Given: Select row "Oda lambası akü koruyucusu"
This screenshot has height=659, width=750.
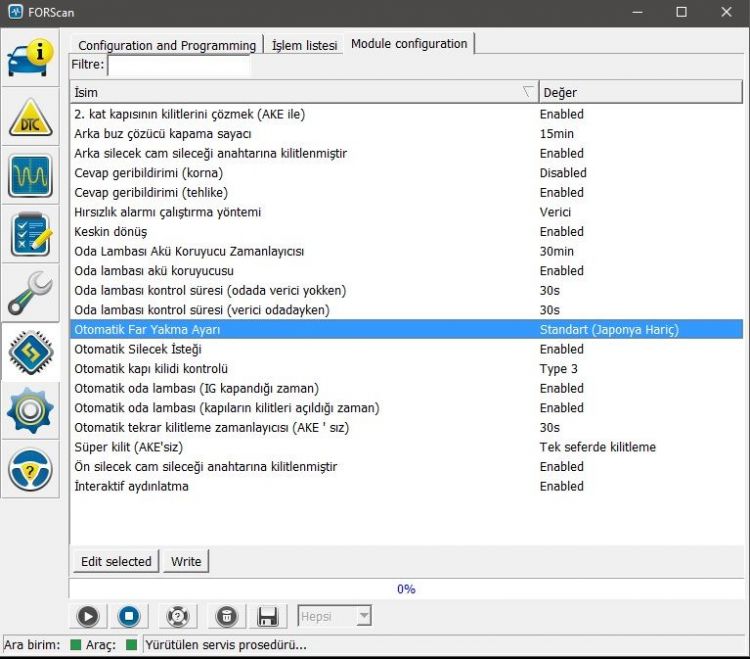Looking at the screenshot, I should coord(407,271).
